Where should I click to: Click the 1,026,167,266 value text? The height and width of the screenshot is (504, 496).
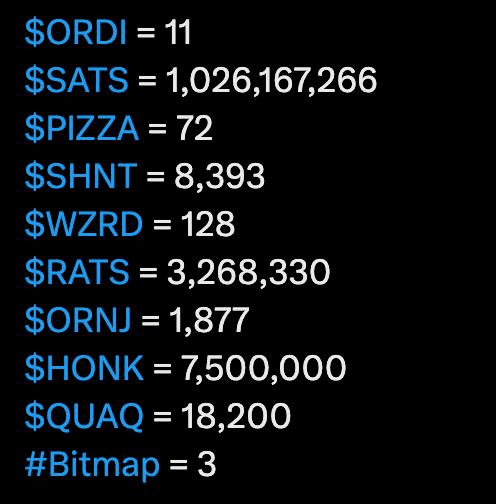click(272, 80)
